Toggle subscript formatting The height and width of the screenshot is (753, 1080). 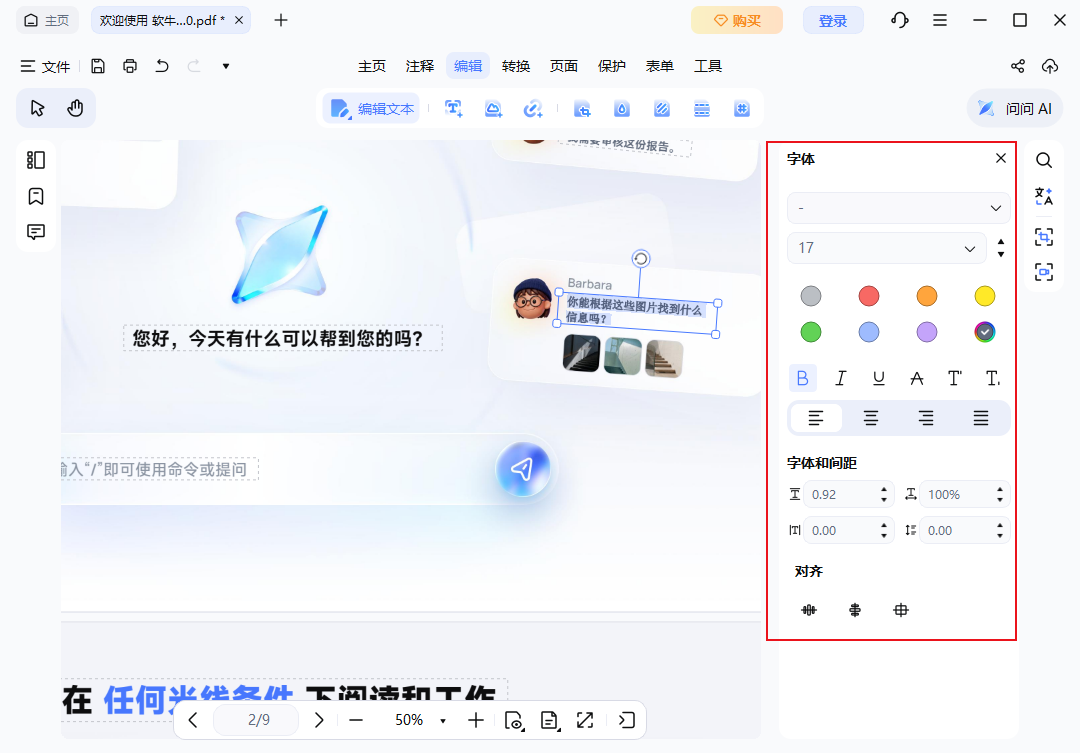coord(993,378)
